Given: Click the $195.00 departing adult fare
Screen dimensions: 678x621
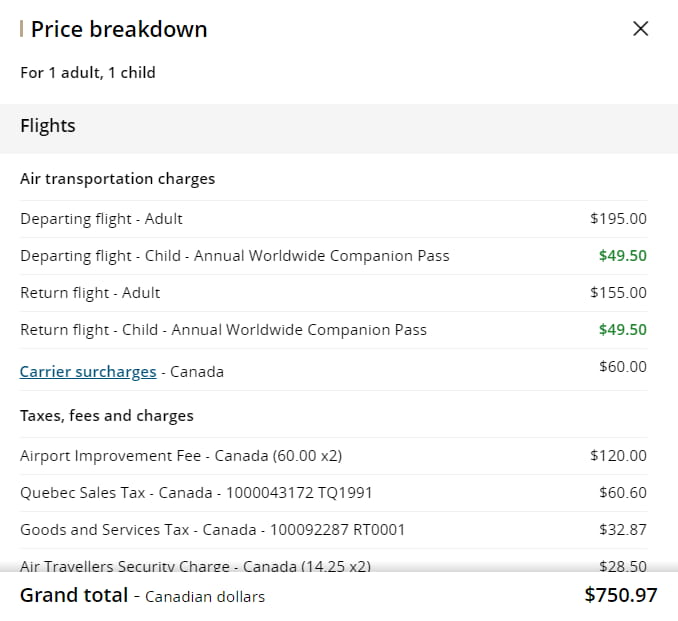Looking at the screenshot, I should click(618, 219).
